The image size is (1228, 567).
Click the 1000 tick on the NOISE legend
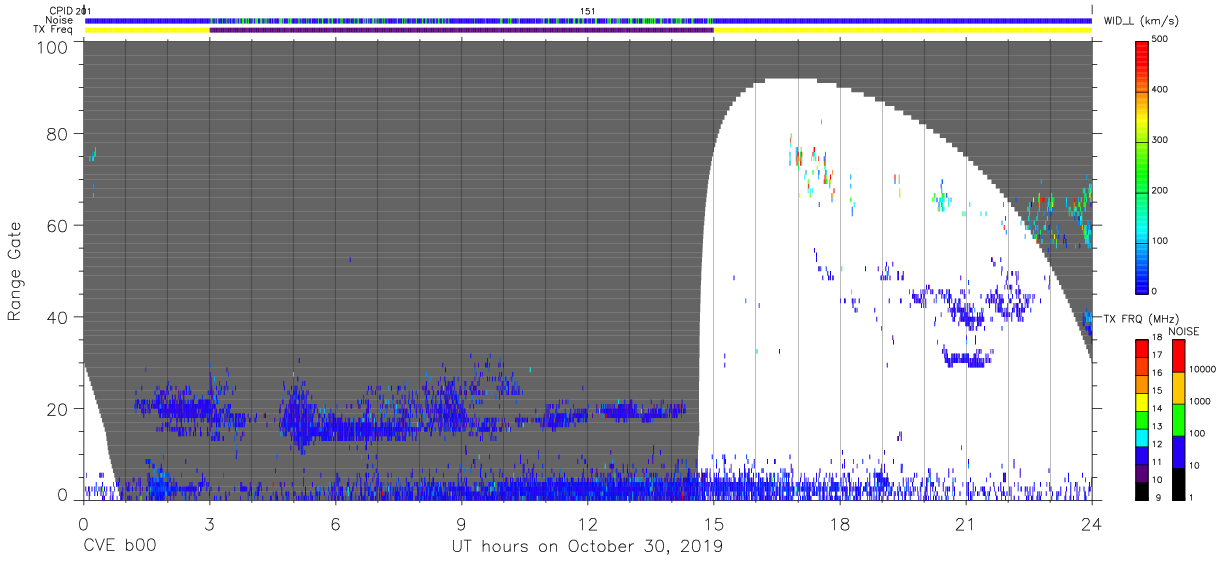point(1200,400)
